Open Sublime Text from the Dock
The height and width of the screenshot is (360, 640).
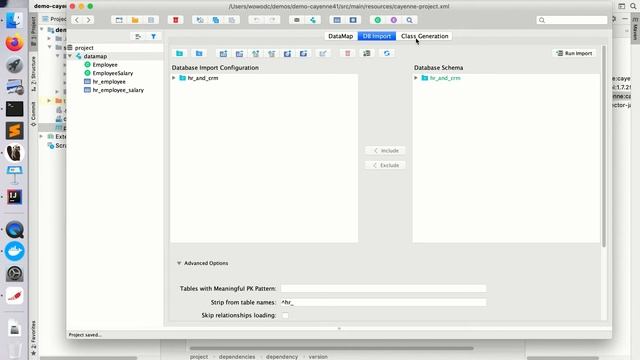pos(14,131)
